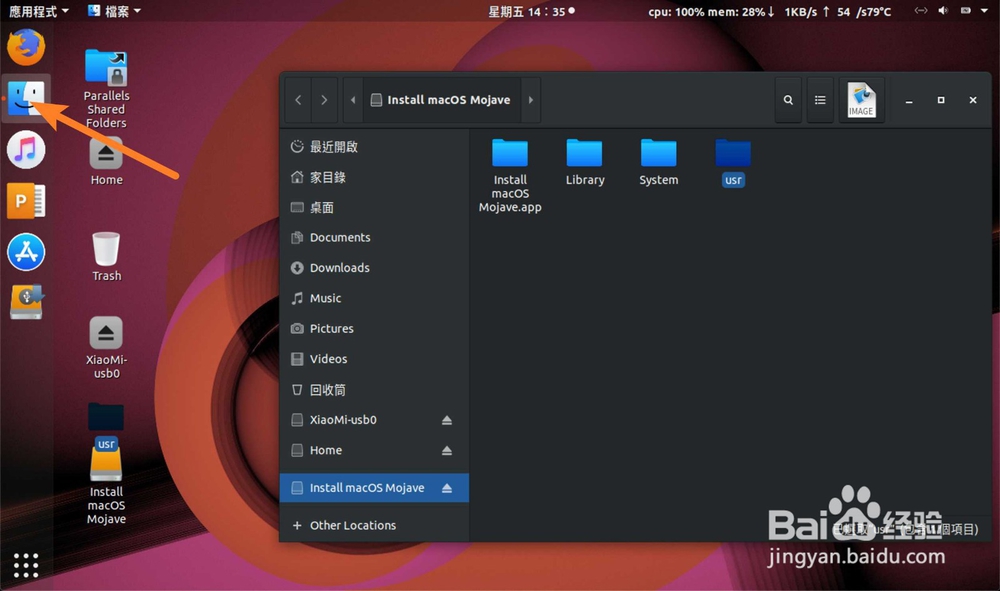Open the 應用程式 applications menu
This screenshot has height=591, width=1000.
click(38, 11)
